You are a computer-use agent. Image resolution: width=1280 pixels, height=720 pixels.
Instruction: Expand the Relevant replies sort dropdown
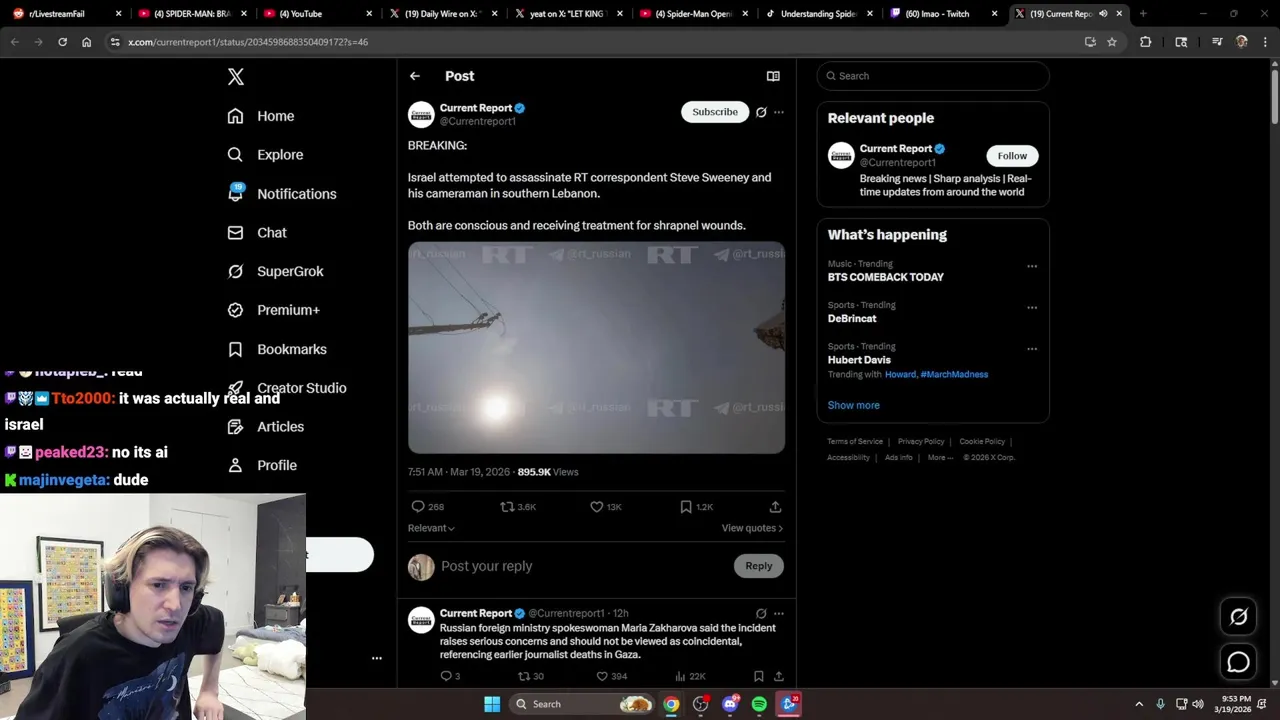point(431,528)
